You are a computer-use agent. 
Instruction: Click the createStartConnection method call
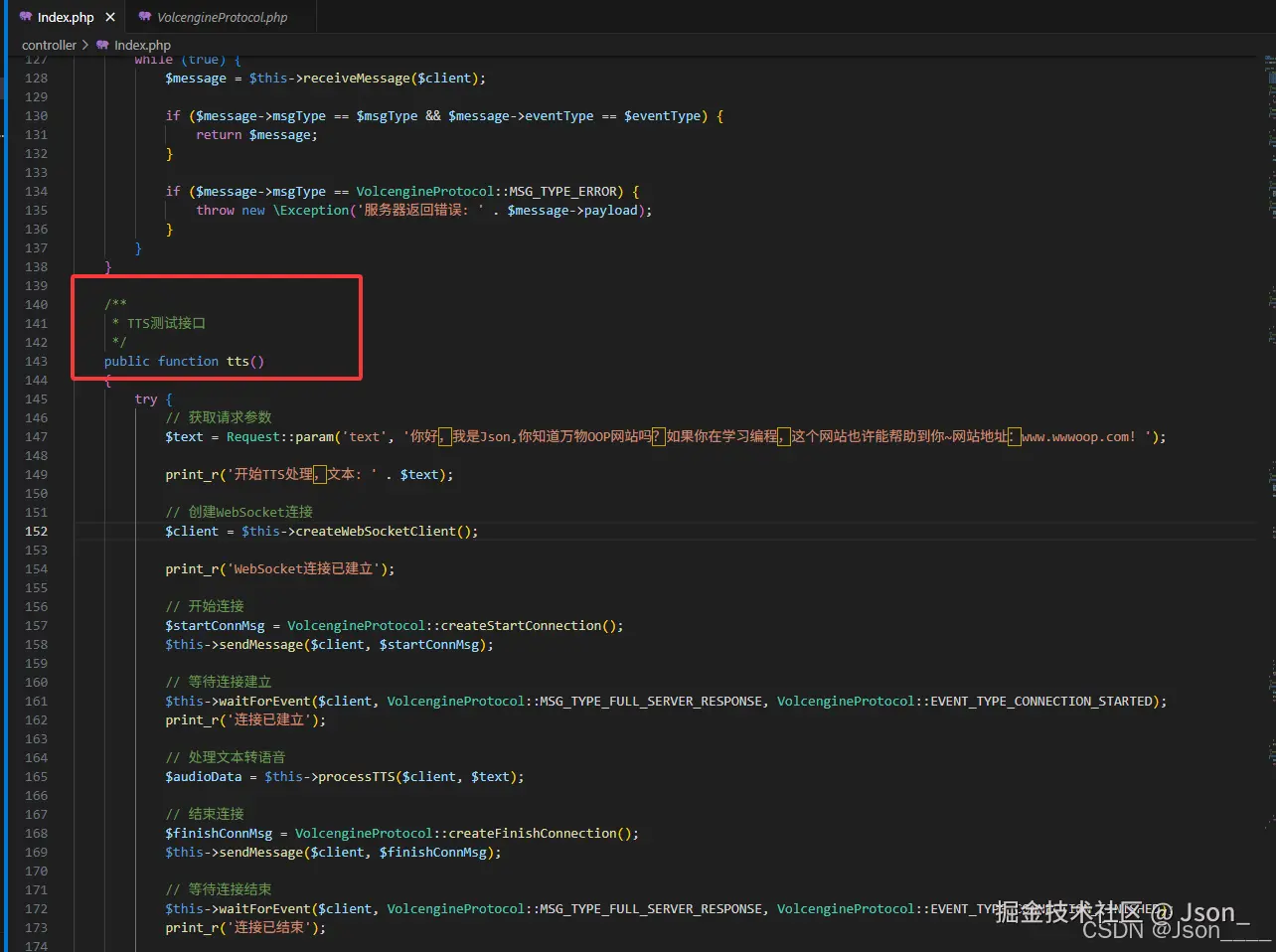pyautogui.click(x=521, y=625)
